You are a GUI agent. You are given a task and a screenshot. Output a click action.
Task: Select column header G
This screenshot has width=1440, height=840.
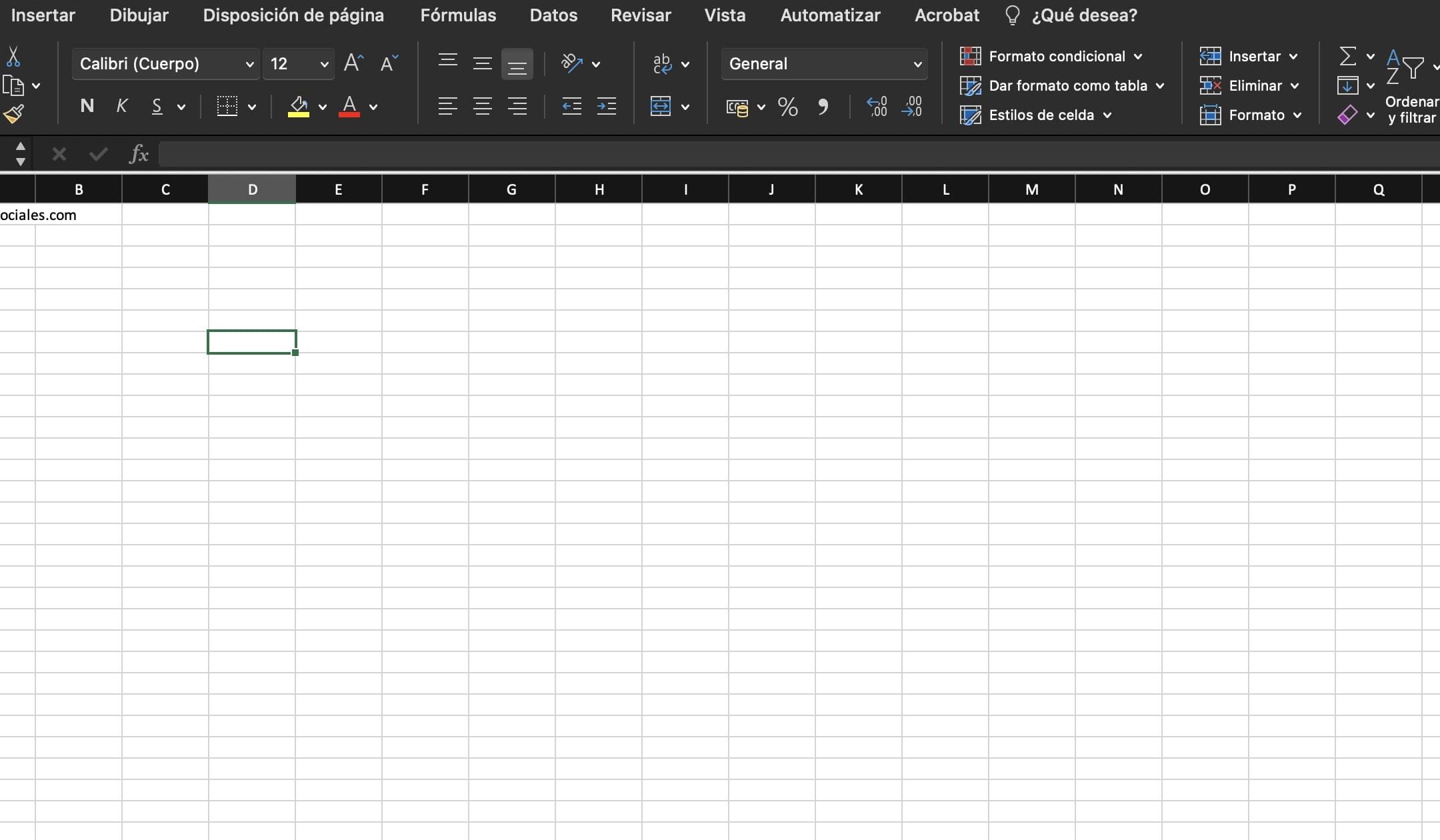pyautogui.click(x=512, y=189)
